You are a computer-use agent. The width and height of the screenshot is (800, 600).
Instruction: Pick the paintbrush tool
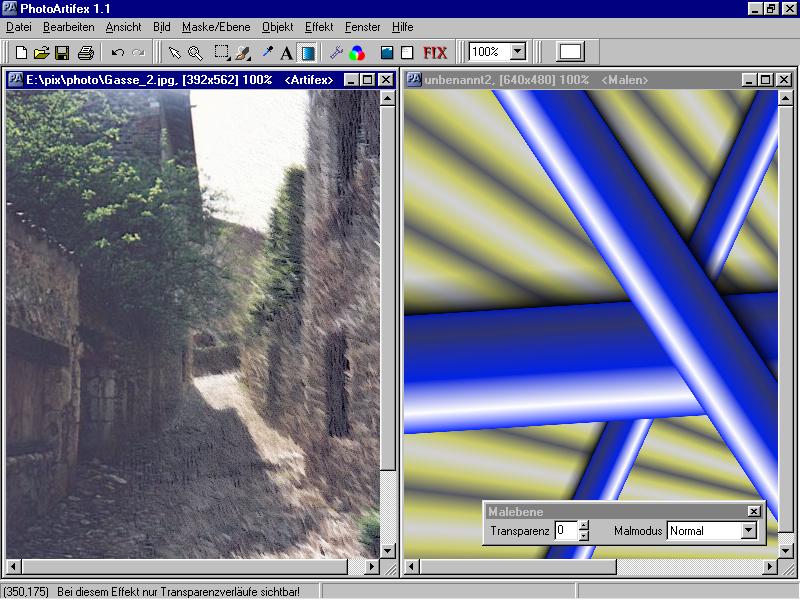pyautogui.click(x=243, y=53)
